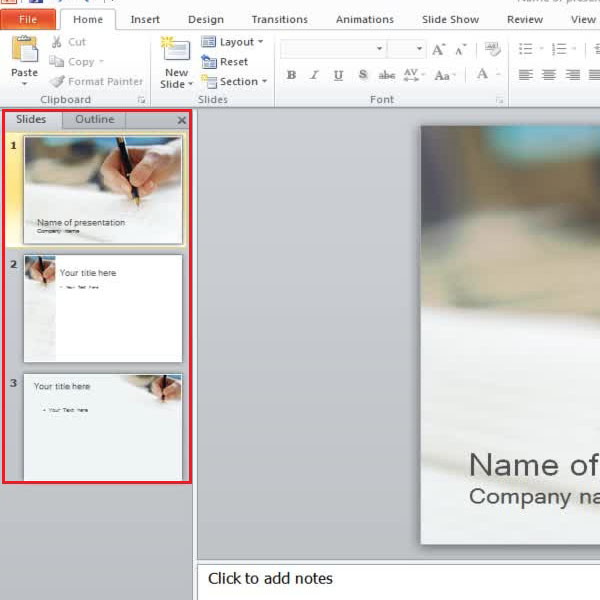Click the Copy button
Viewport: 600px width, 600px height.
[x=73, y=62]
